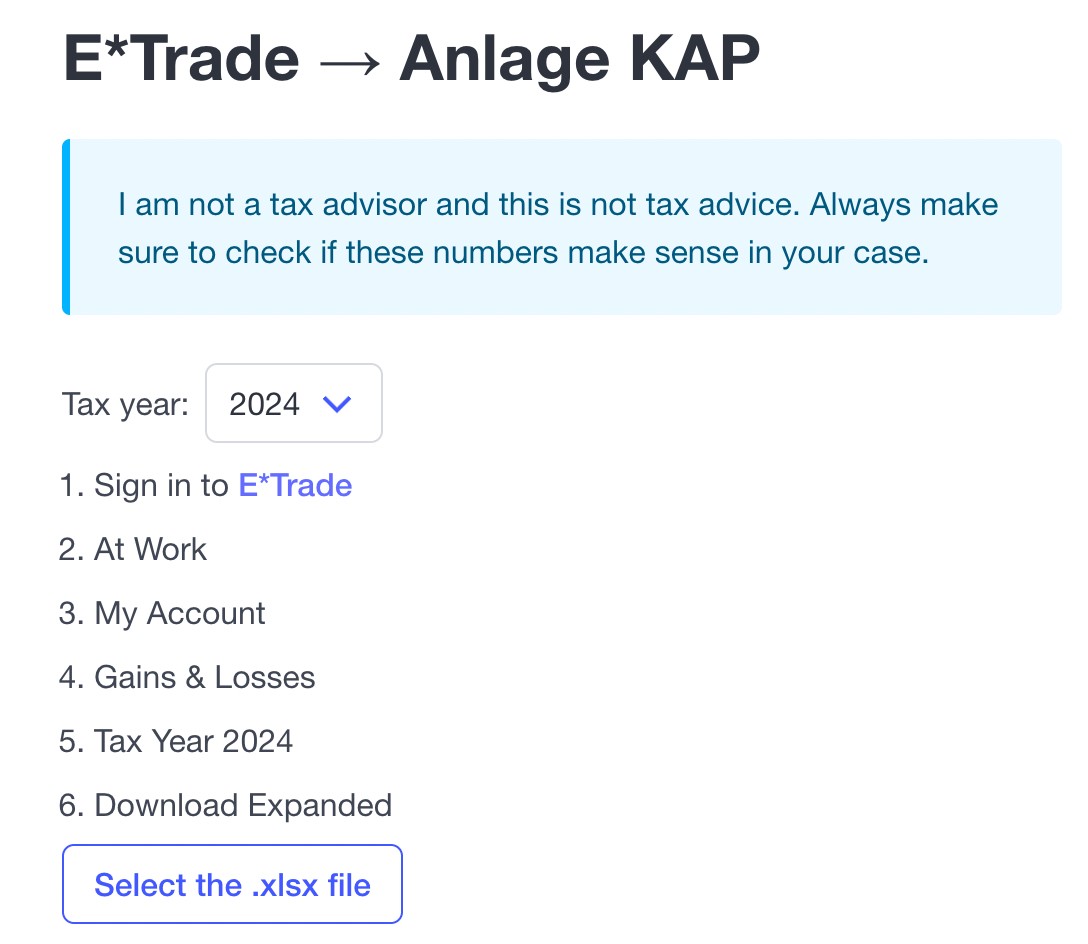Image resolution: width=1088 pixels, height=944 pixels.
Task: Open the E*Trade sign-in link
Action: [x=295, y=486]
